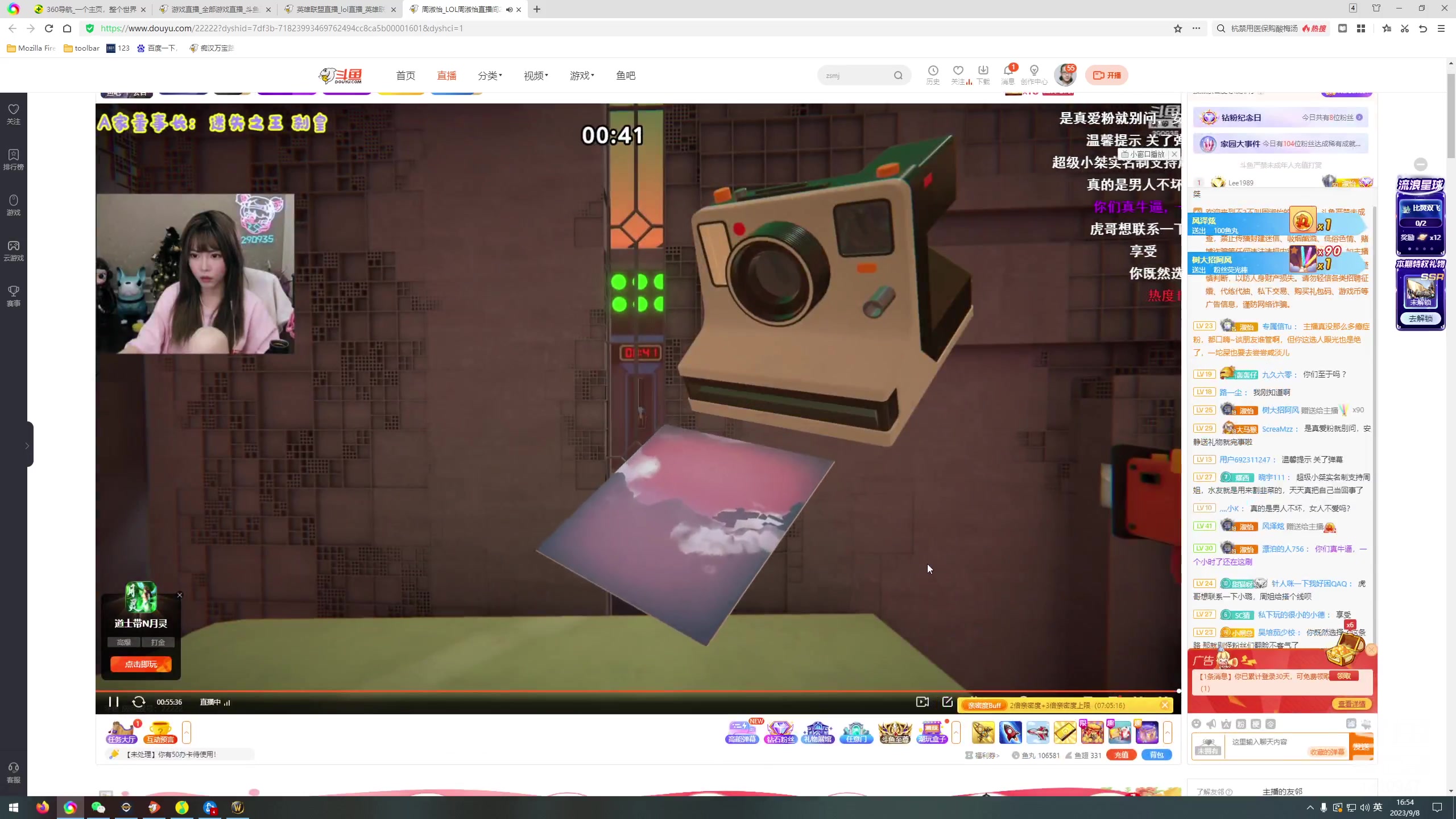Go to 直播 live tab
The width and height of the screenshot is (1456, 819).
[446, 76]
